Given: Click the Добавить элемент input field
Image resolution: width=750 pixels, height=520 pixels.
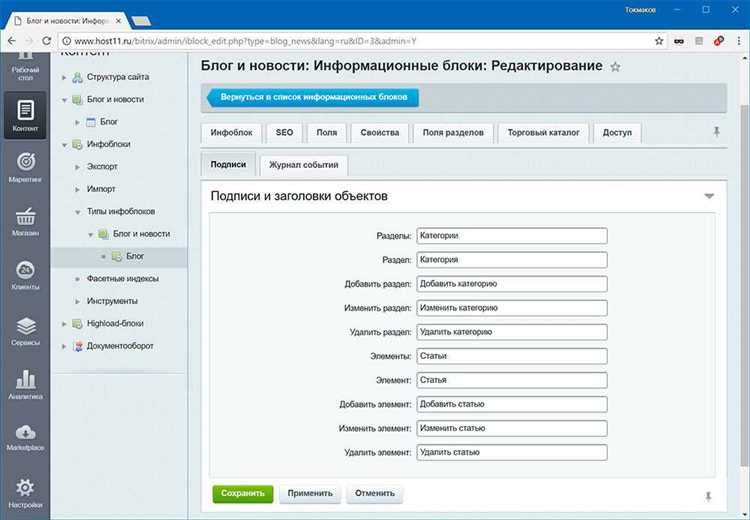Looking at the screenshot, I should click(x=512, y=404).
